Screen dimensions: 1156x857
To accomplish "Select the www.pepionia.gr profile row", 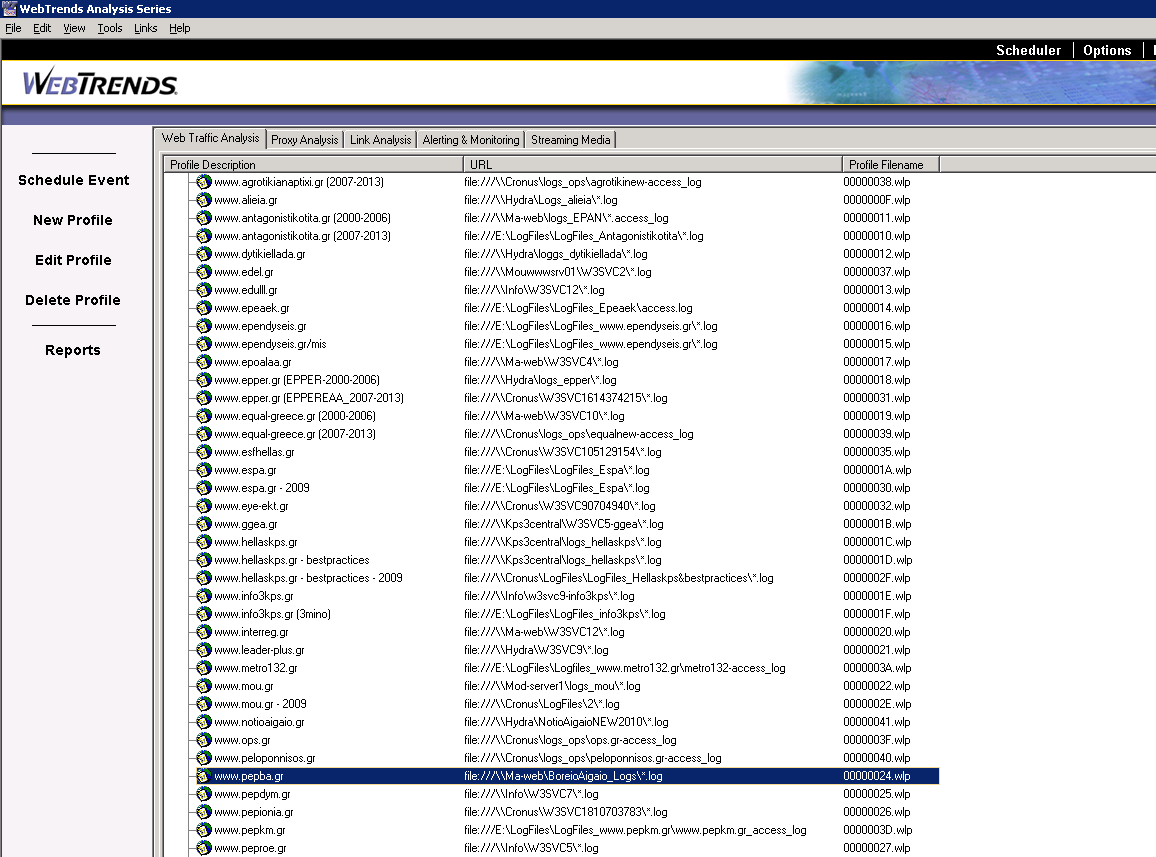I will [x=568, y=812].
